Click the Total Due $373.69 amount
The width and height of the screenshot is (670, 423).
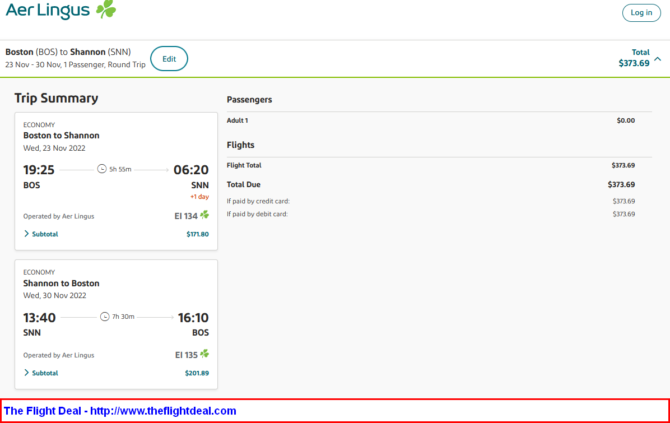pos(621,185)
